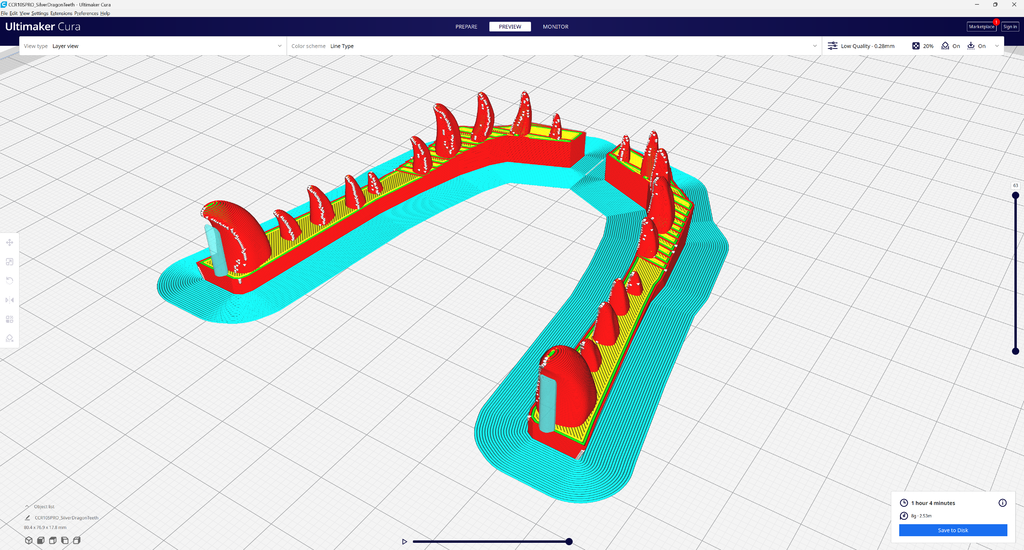Image resolution: width=1024 pixels, height=550 pixels.
Task: Select the Scale tool in left toolbar
Action: point(9,262)
